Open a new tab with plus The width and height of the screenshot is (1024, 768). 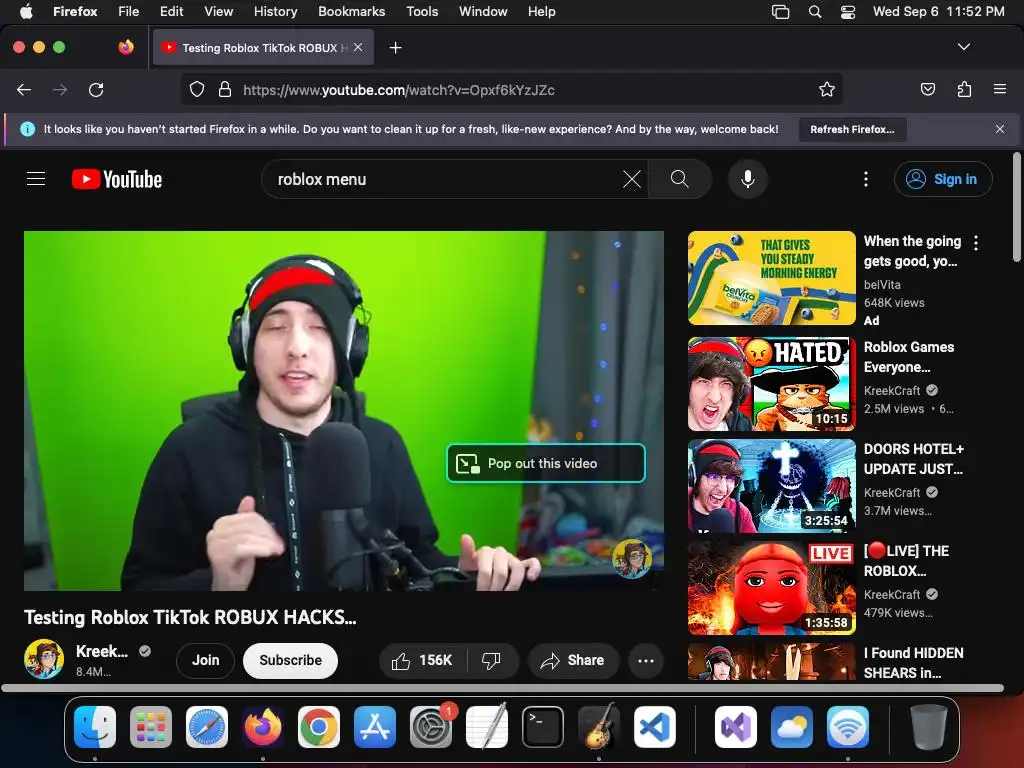point(395,48)
